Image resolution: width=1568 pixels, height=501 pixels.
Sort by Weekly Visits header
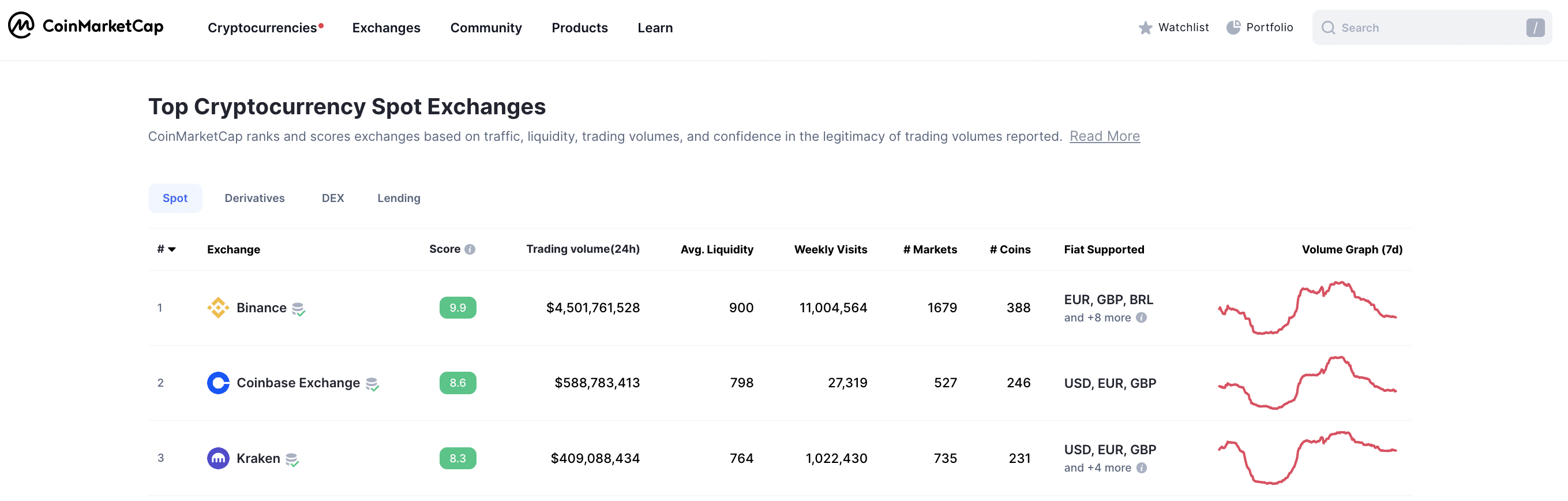[x=830, y=249]
